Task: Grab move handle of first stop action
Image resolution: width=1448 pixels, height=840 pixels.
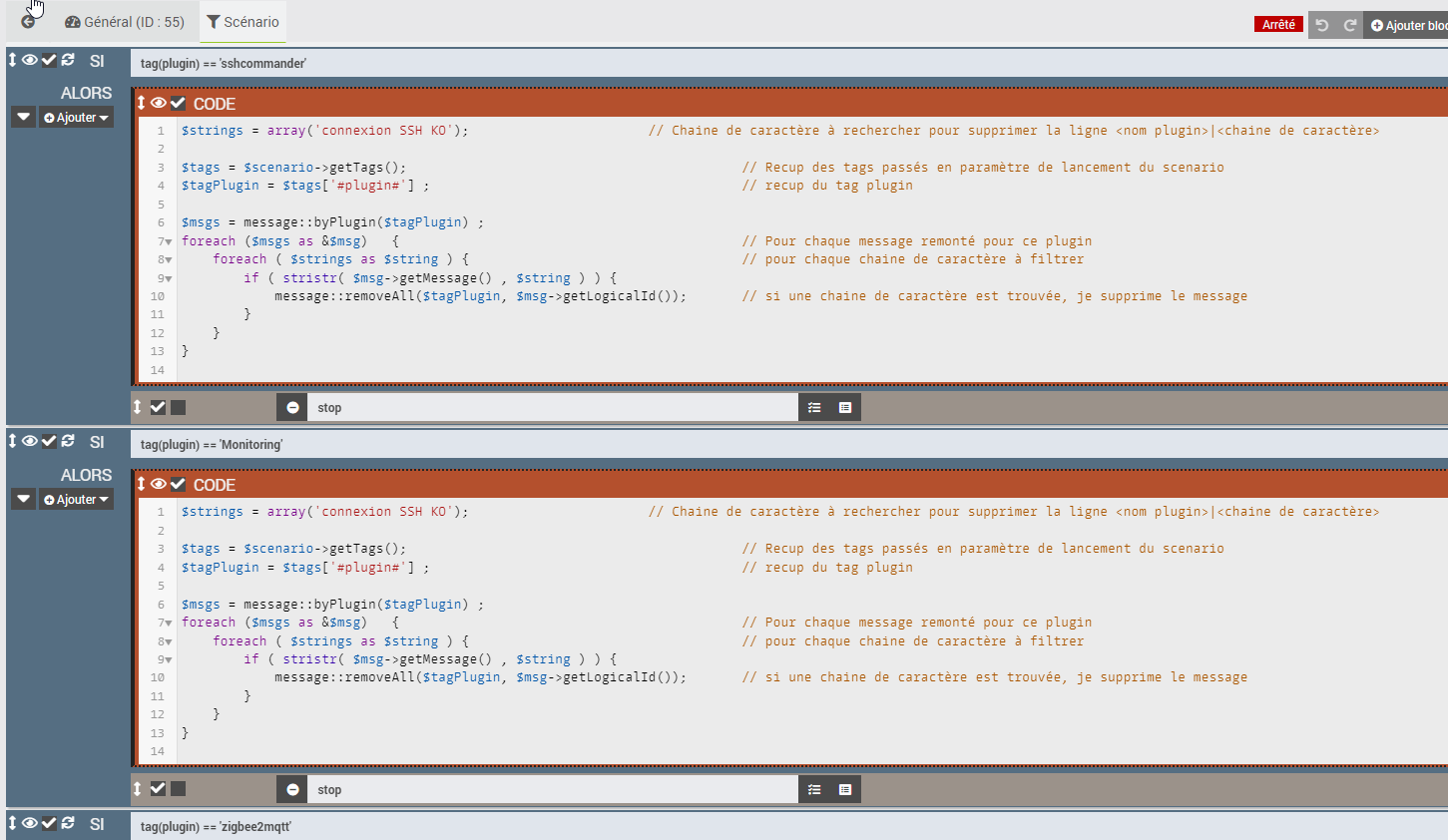Action: (x=138, y=407)
